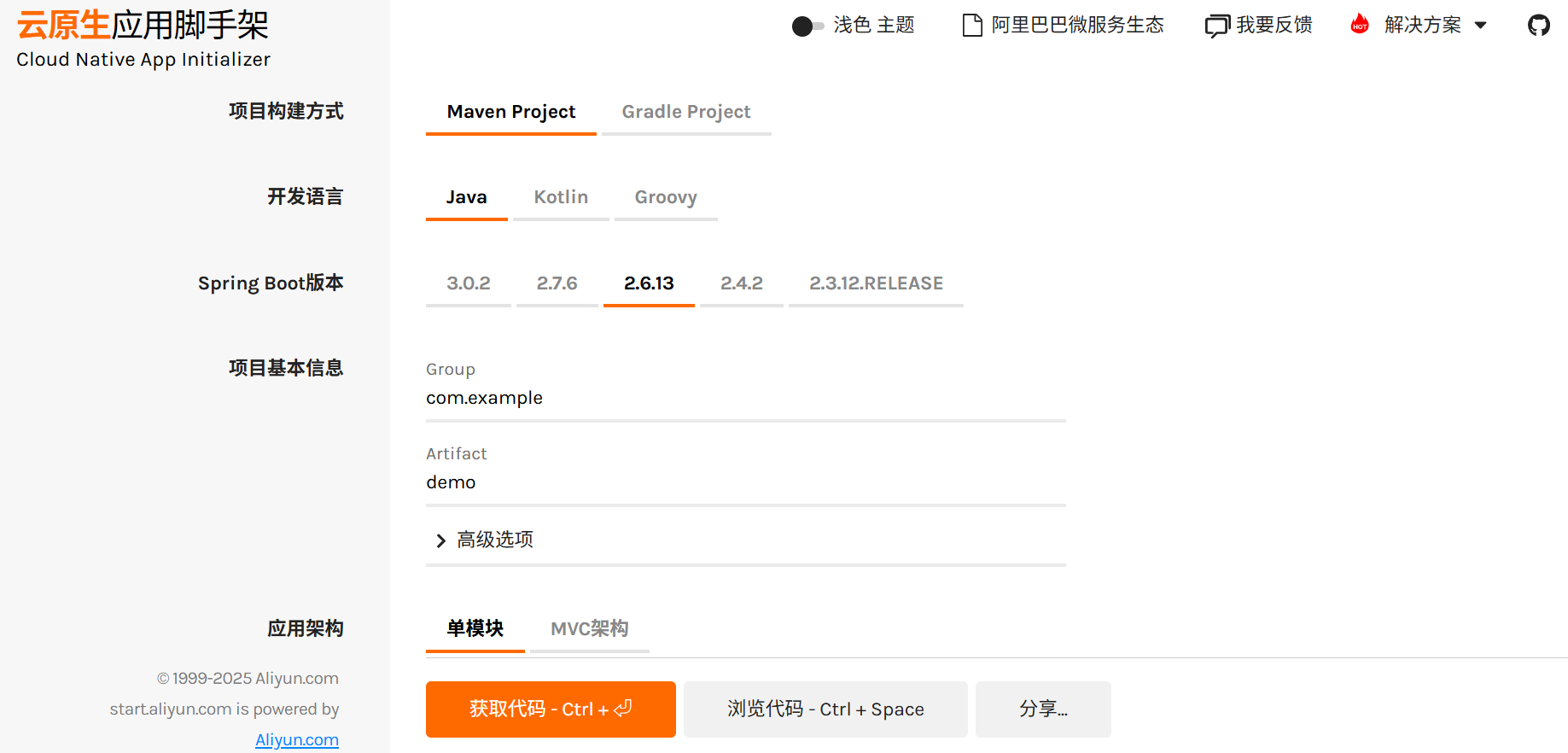This screenshot has height=753, width=1568.
Task: Click the Cloud Native App Initializer subtitle
Action: 143,60
